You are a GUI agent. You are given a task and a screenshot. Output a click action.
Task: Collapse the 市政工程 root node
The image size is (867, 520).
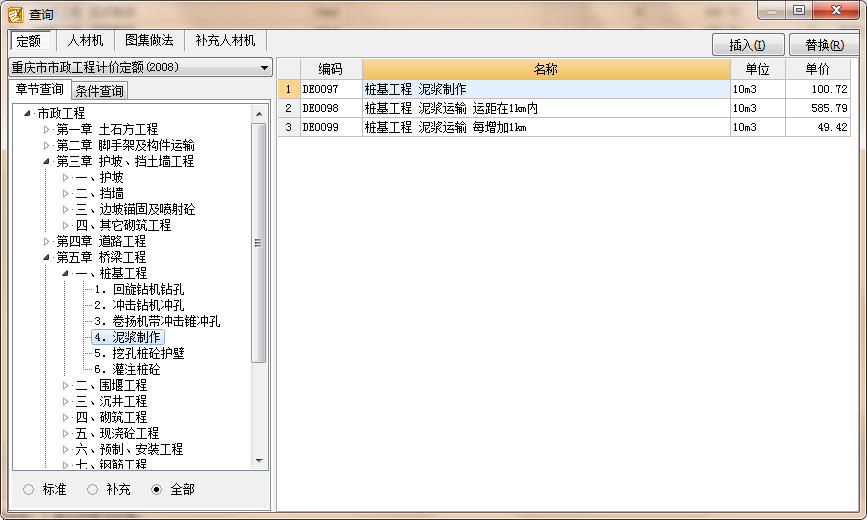tap(27, 113)
